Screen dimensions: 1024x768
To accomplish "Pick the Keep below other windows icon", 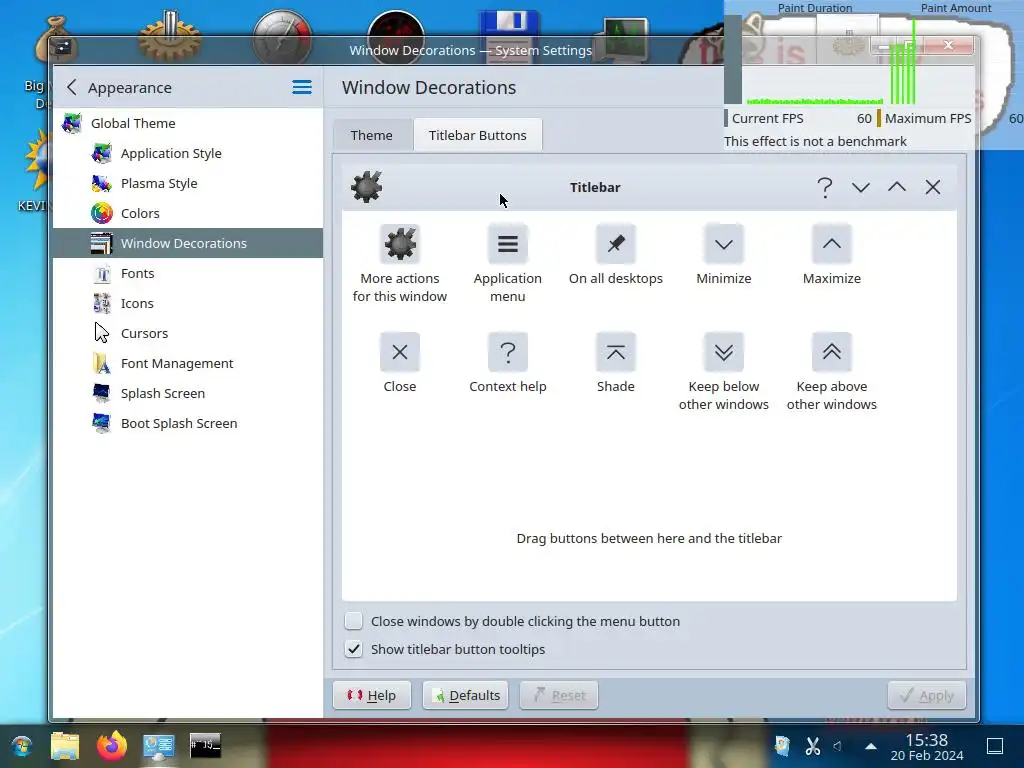I will point(724,352).
